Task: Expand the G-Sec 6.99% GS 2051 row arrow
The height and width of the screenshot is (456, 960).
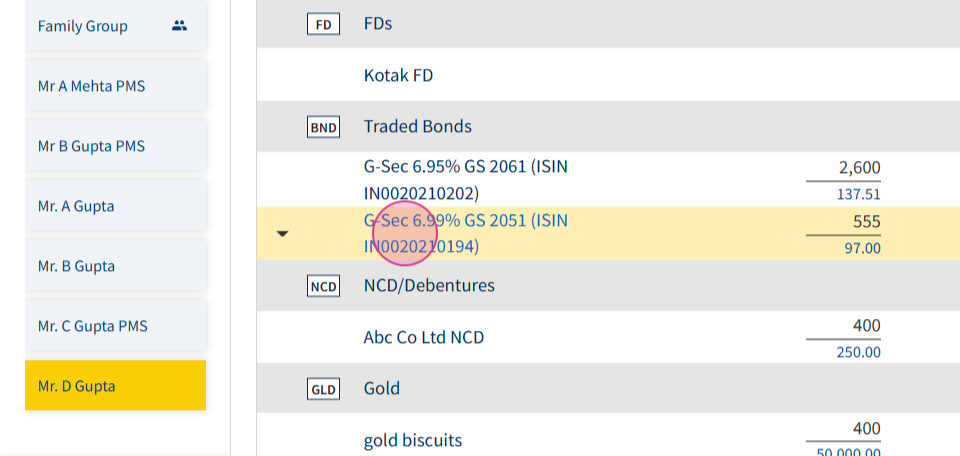Action: tap(282, 234)
